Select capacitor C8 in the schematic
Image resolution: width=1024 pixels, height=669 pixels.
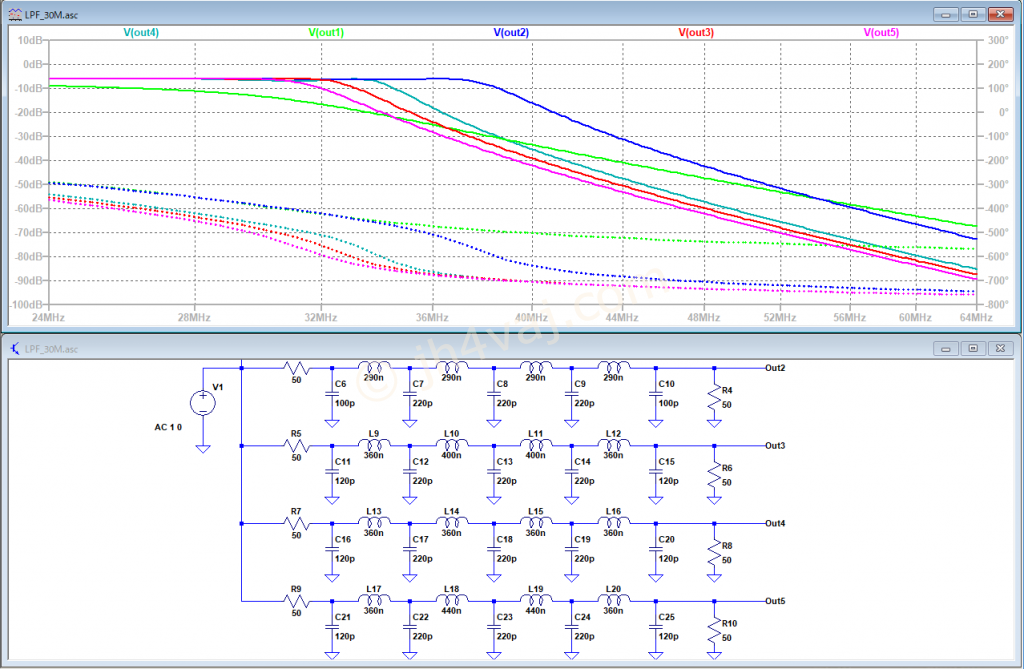click(494, 395)
